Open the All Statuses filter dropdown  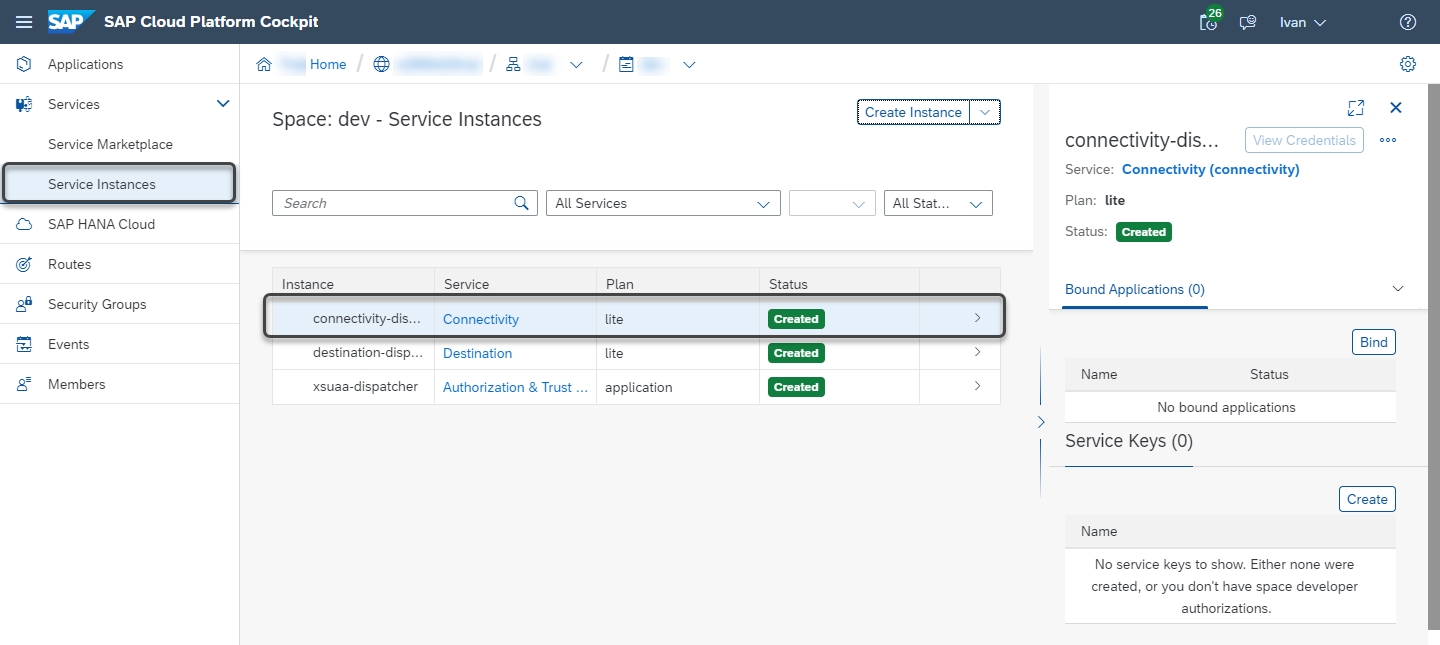938,203
